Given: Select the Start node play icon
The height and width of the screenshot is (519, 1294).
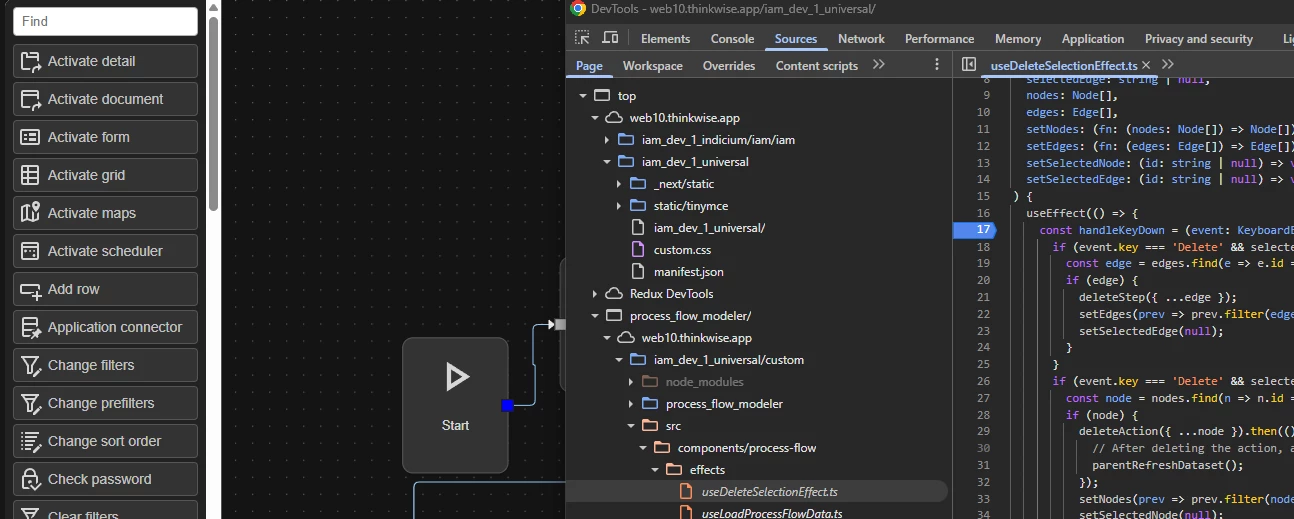Looking at the screenshot, I should tap(456, 377).
